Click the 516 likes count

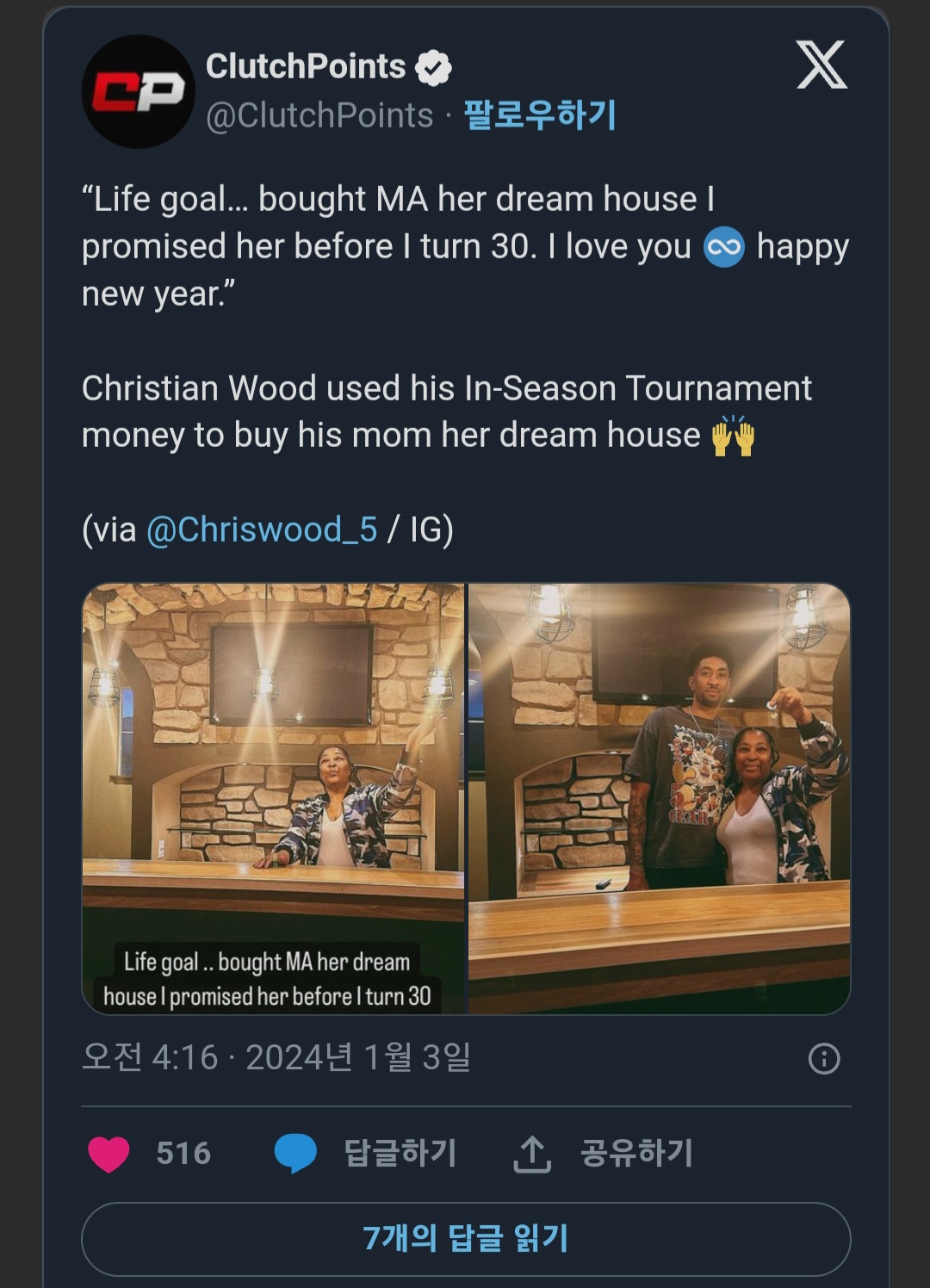coord(183,1153)
